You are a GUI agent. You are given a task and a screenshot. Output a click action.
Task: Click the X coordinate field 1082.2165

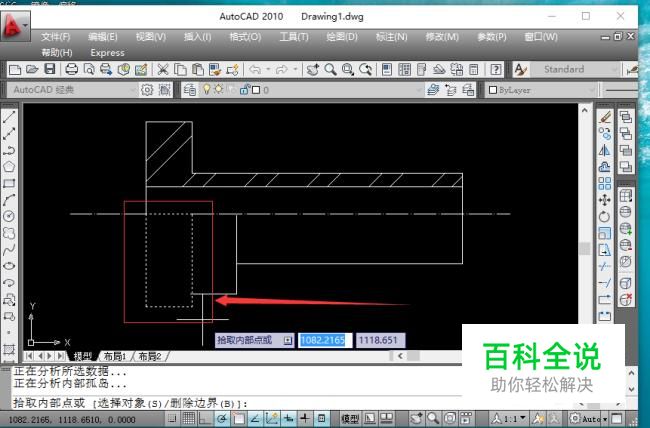[x=325, y=340]
